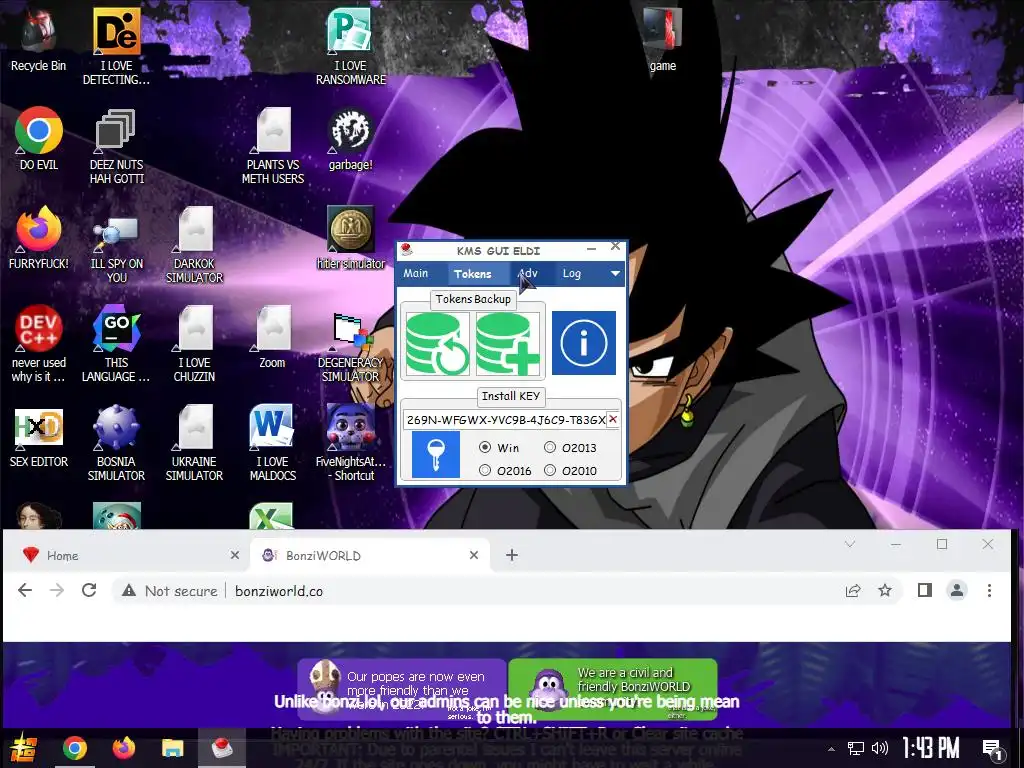Open the Main tab in KMS GUI
The image size is (1024, 768).
tap(415, 273)
